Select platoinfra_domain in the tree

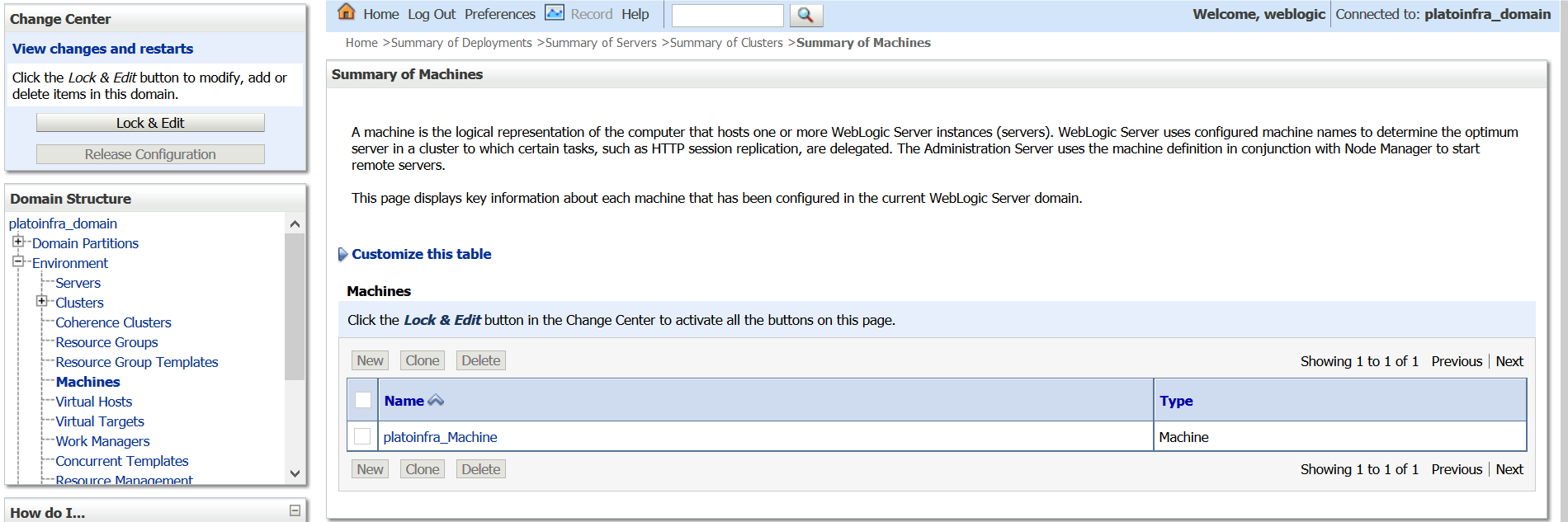point(63,223)
